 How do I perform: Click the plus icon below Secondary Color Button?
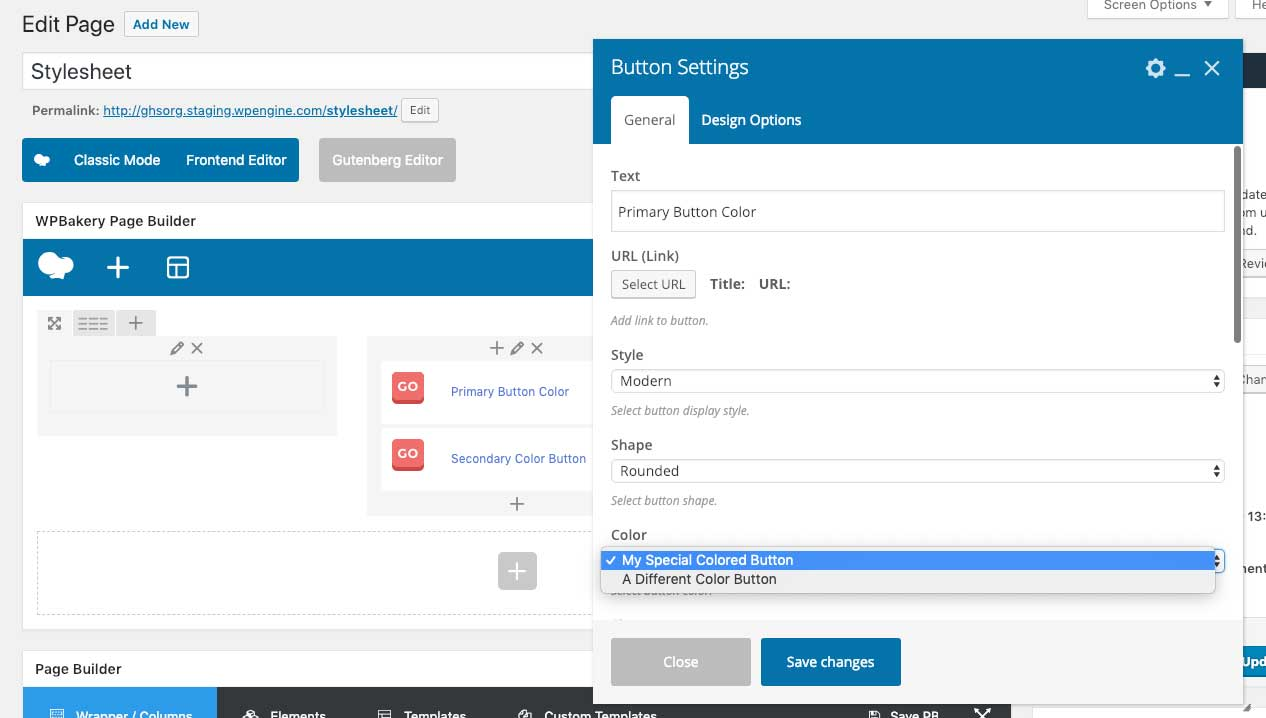(517, 504)
